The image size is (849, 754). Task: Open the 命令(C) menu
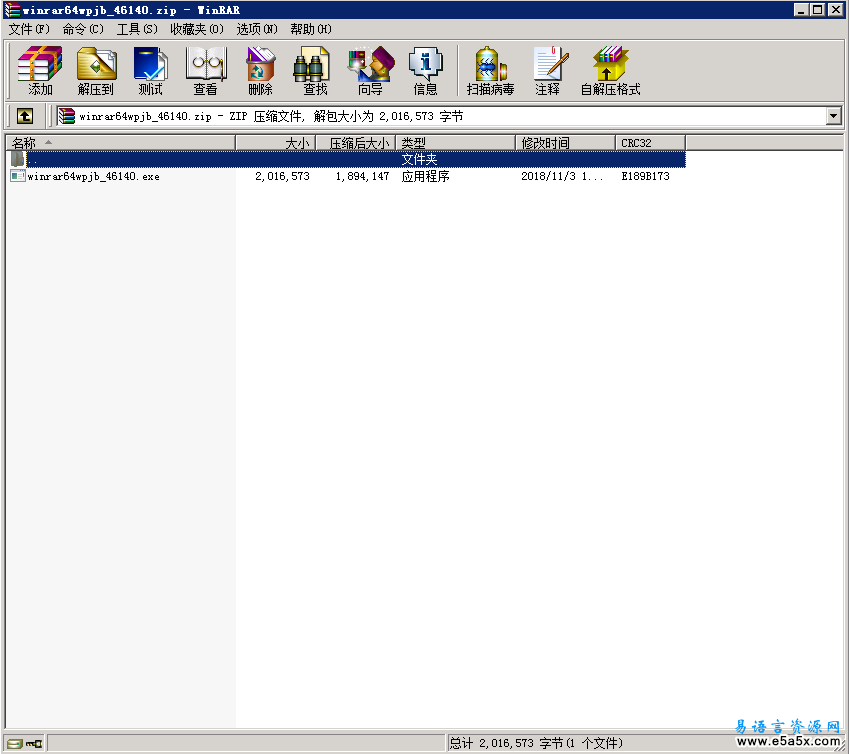(x=83, y=29)
